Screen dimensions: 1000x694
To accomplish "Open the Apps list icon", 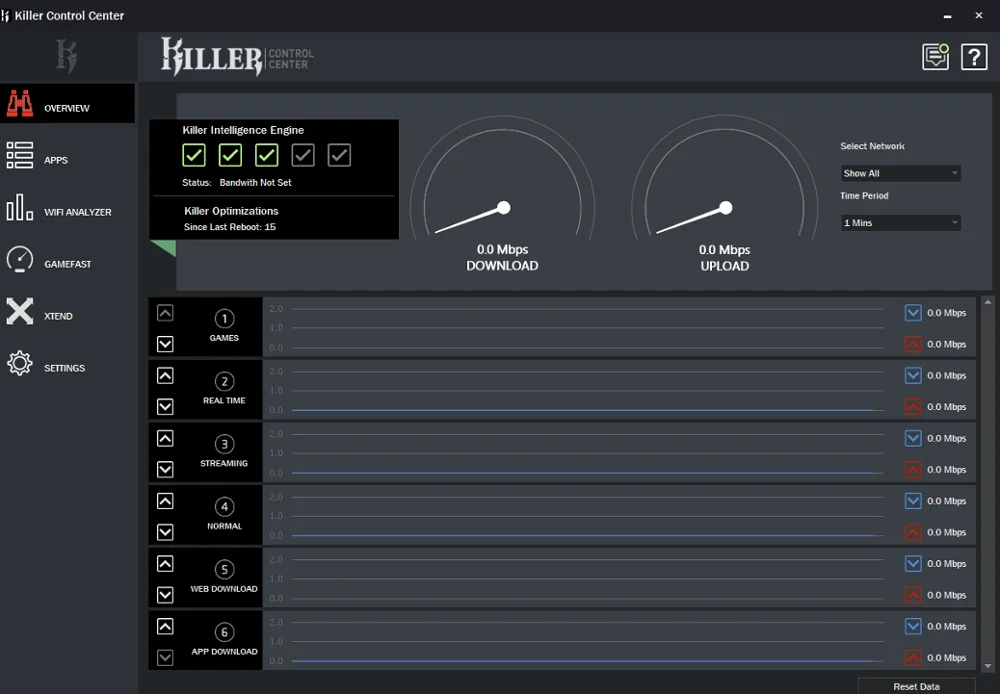I will click(20, 155).
